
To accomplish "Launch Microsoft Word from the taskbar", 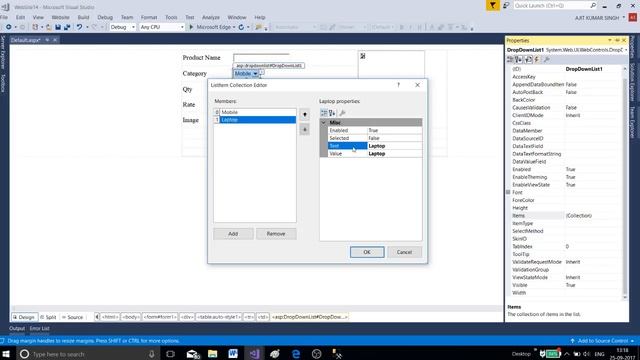I will [233, 353].
